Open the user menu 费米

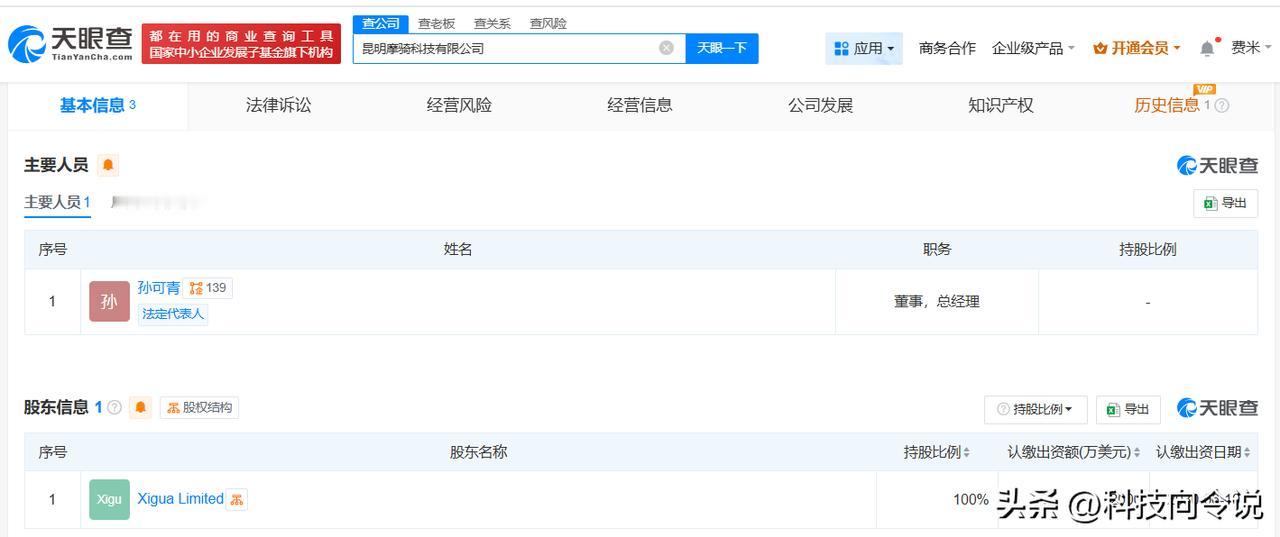pyautogui.click(x=1250, y=48)
